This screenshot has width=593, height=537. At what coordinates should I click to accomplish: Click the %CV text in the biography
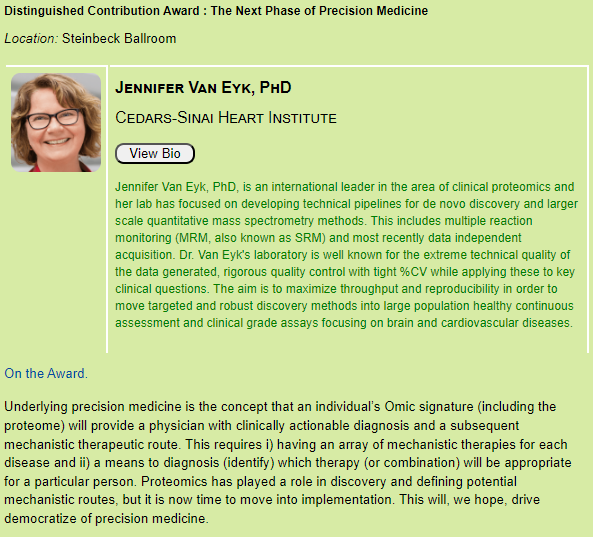413,272
